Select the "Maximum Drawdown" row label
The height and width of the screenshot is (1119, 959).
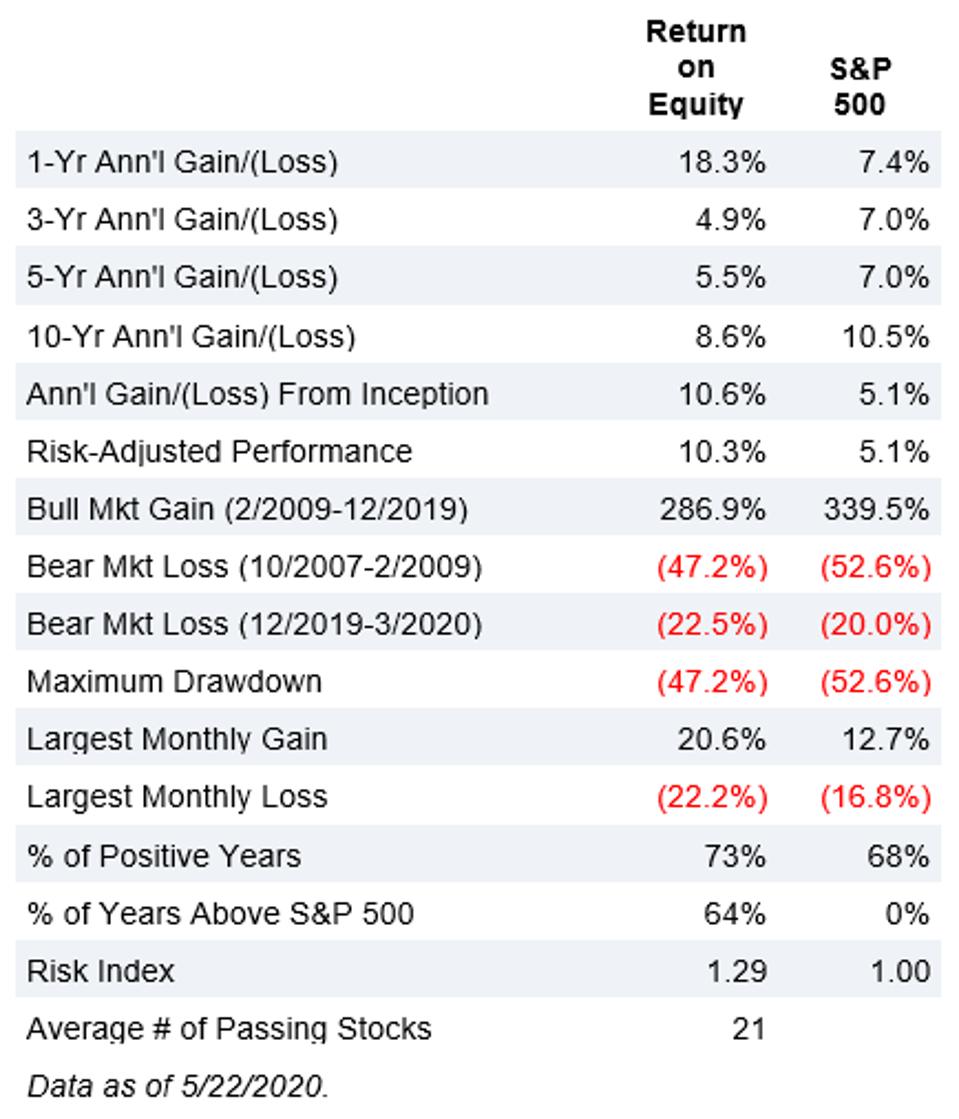174,682
